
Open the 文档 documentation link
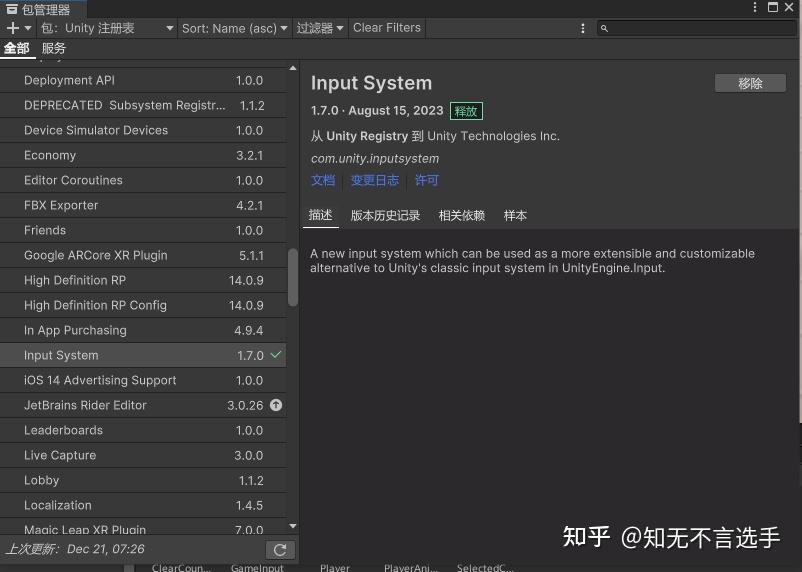[323, 180]
